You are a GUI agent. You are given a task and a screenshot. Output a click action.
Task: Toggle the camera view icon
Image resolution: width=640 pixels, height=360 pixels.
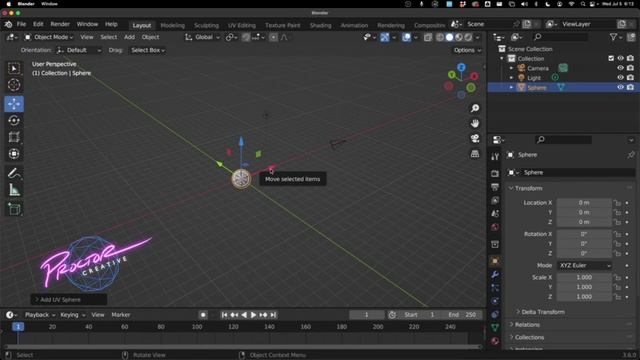475,138
